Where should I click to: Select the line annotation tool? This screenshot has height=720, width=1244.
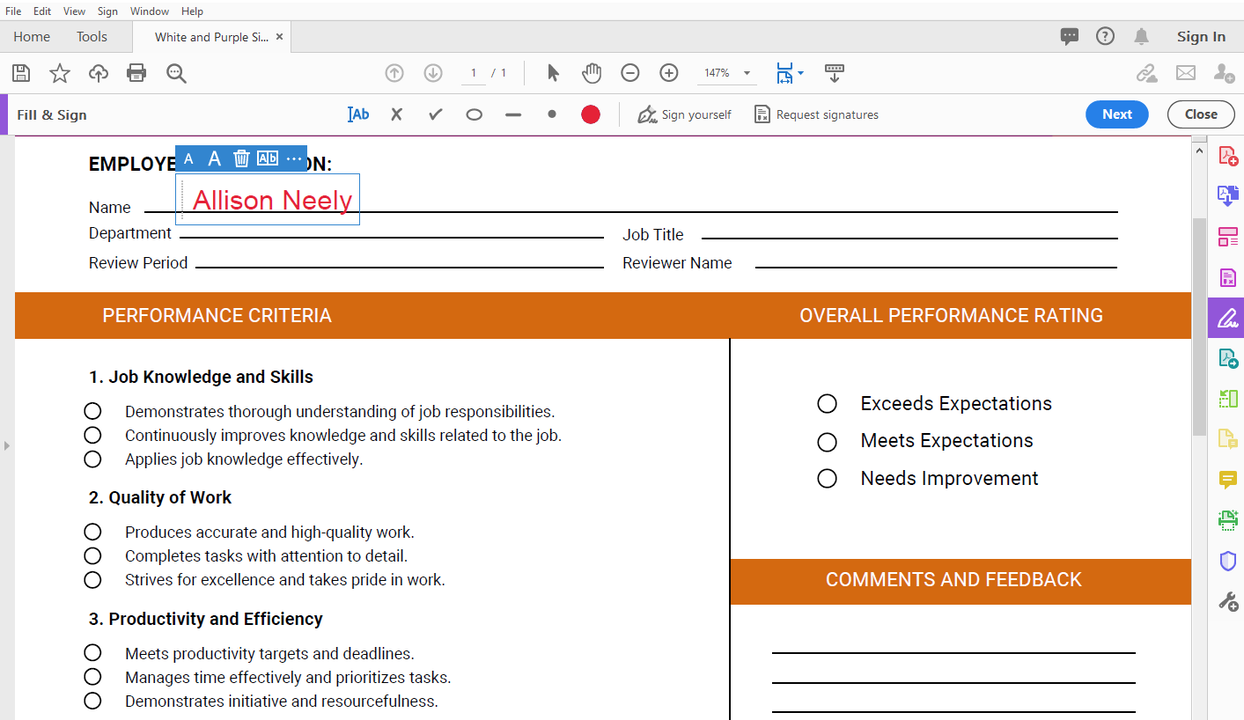[513, 114]
